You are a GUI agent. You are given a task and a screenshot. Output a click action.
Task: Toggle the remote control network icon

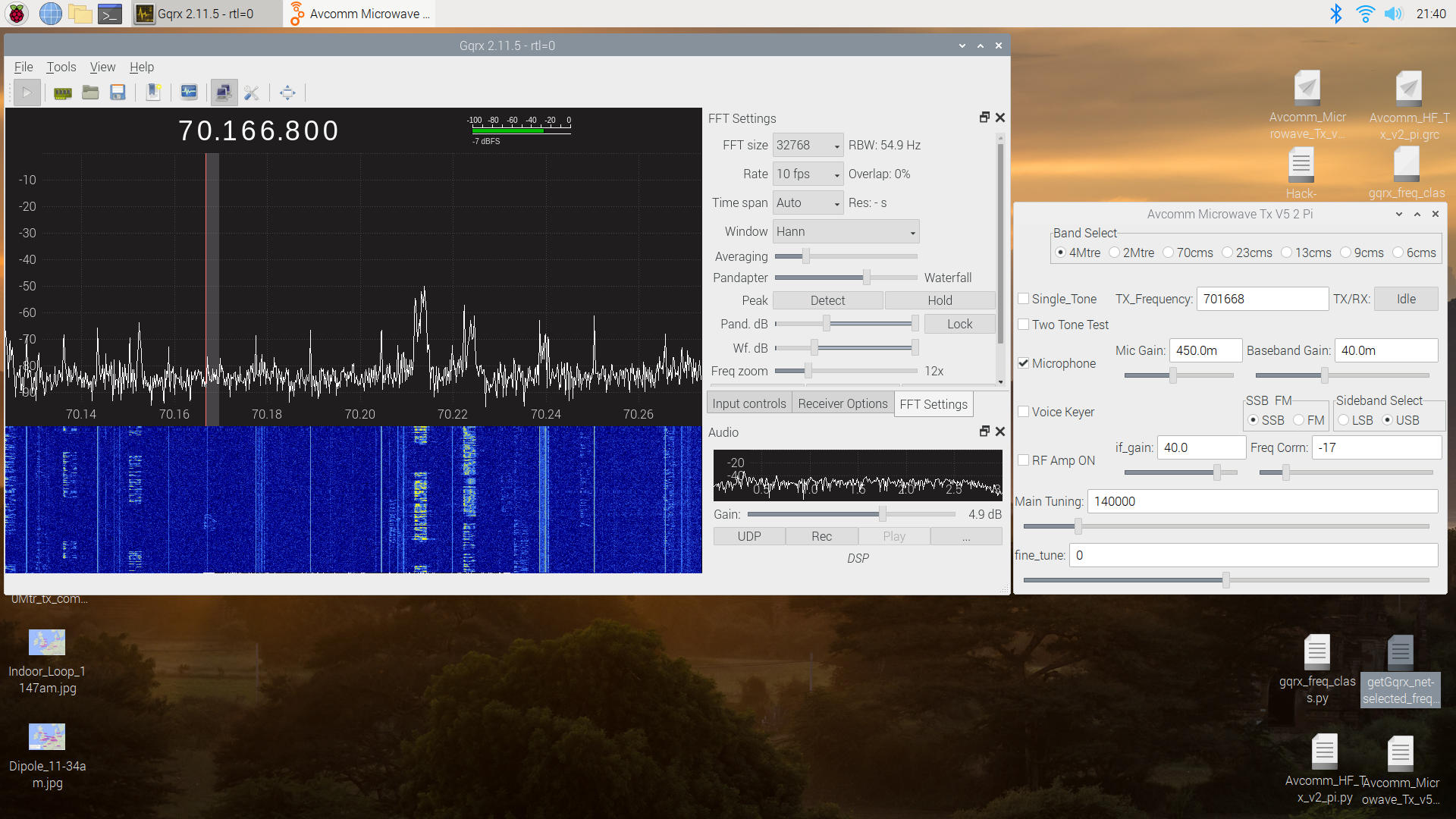click(224, 93)
